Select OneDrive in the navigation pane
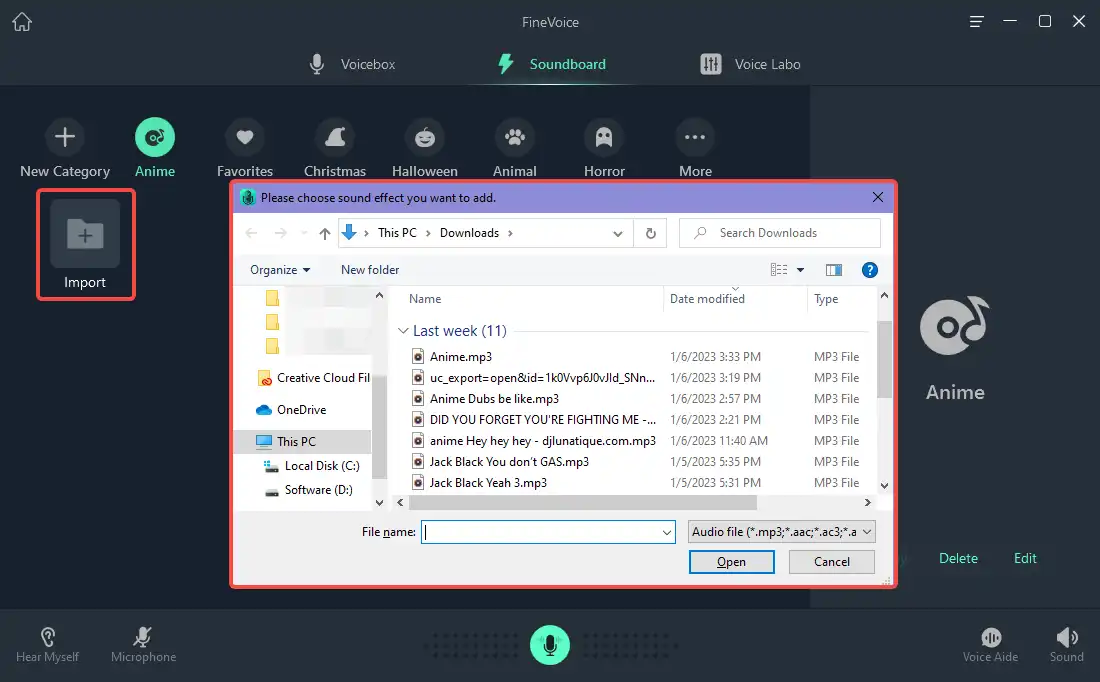The height and width of the screenshot is (682, 1100). tap(291, 410)
